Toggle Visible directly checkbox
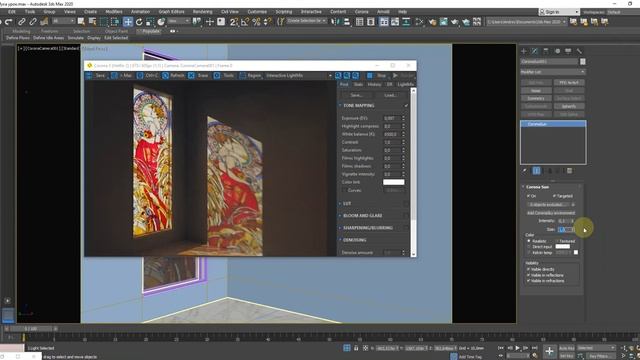Viewport: 640px width, 360px height. point(528,269)
